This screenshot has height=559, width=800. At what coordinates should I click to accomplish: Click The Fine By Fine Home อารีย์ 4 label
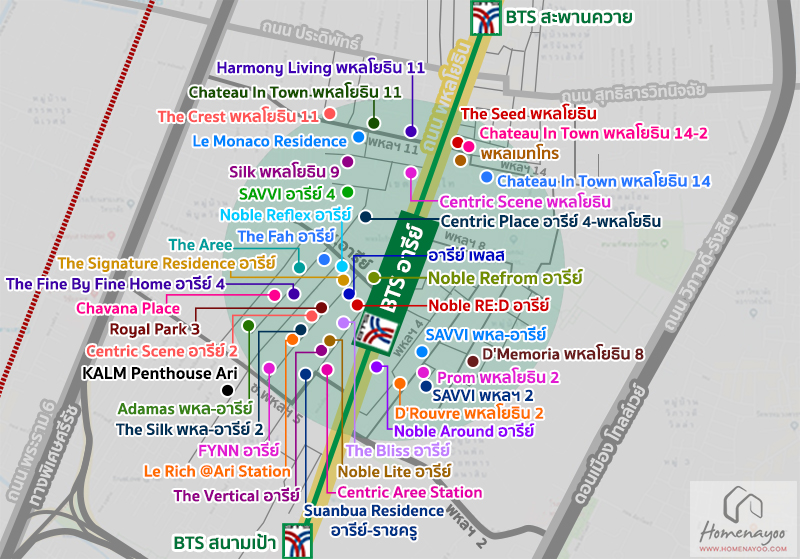(x=115, y=284)
